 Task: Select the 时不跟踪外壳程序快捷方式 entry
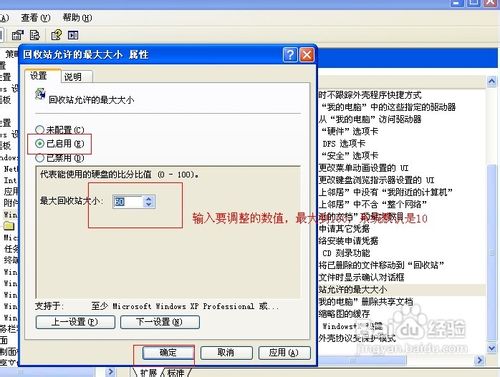(x=370, y=95)
